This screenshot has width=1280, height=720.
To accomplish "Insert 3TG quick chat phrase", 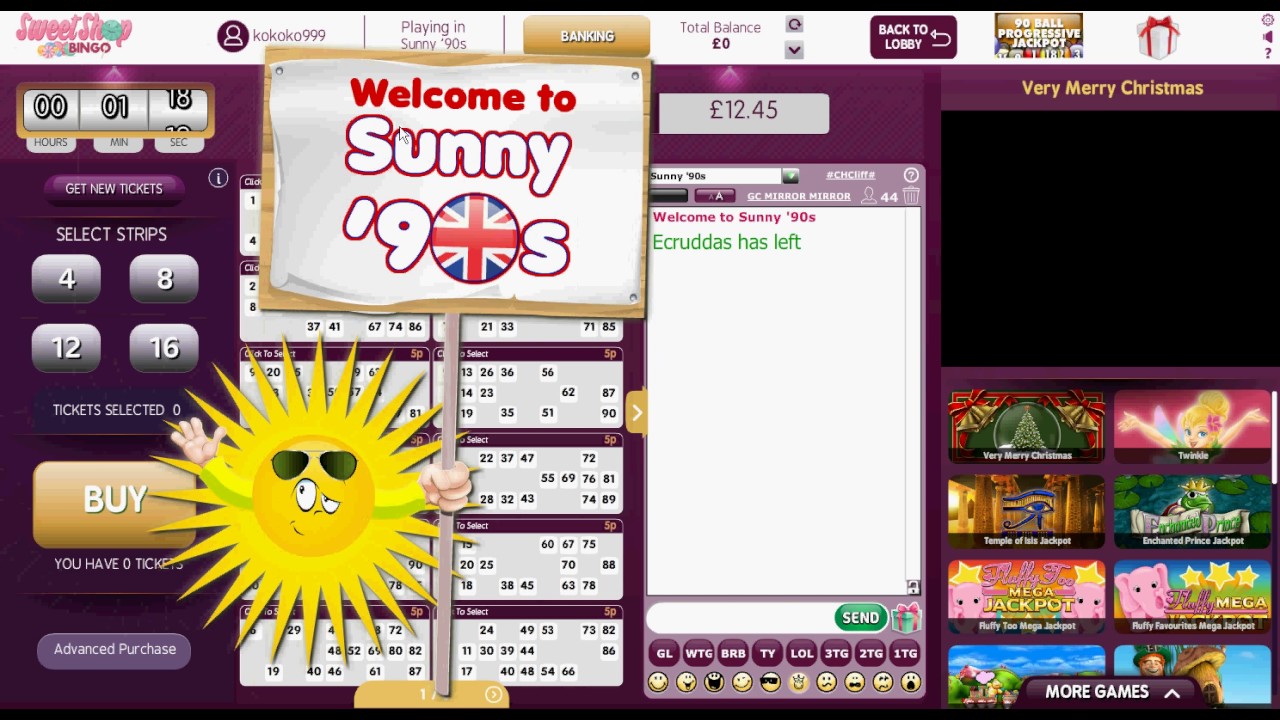I will point(836,653).
